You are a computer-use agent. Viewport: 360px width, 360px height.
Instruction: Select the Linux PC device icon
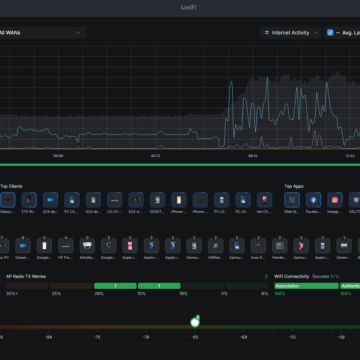tap(4, 246)
